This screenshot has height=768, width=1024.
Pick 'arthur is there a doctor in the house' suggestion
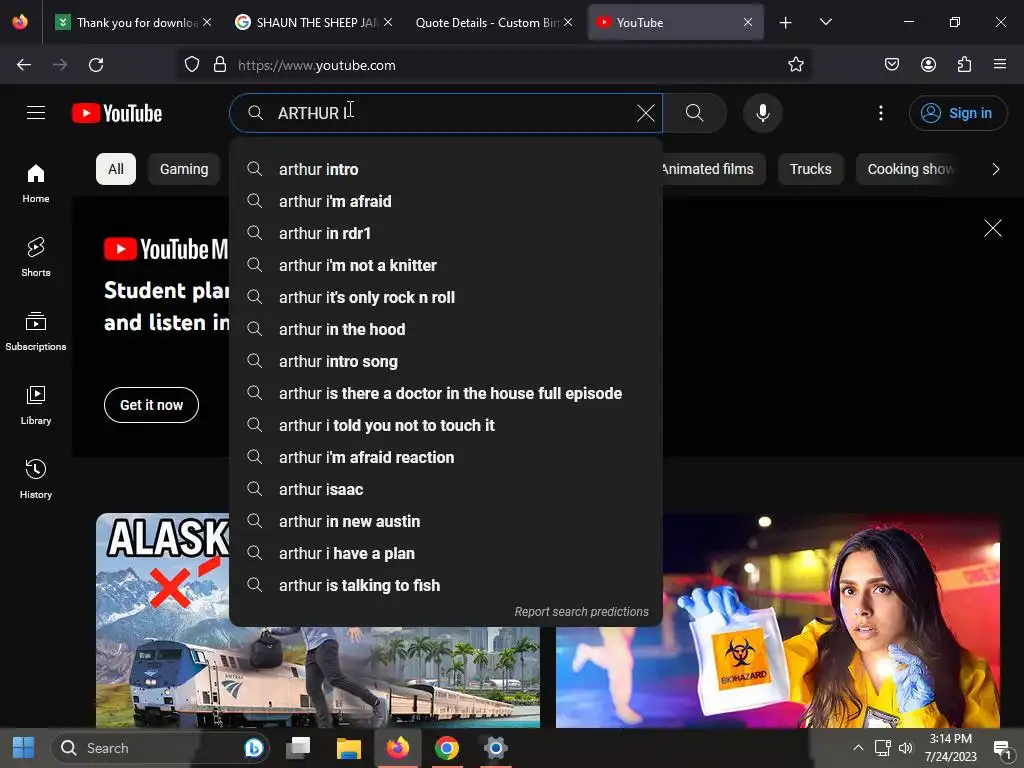pyautogui.click(x=446, y=393)
